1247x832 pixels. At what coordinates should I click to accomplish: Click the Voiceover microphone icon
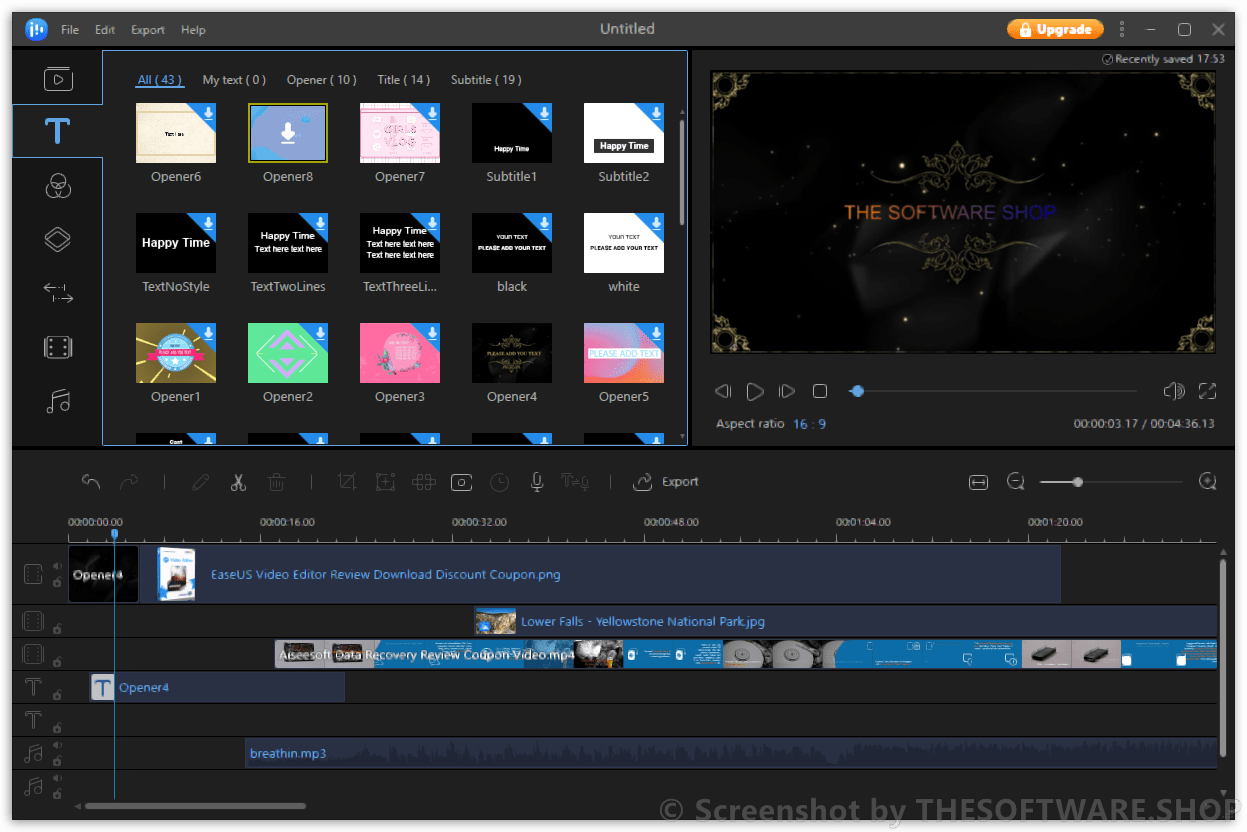point(536,482)
